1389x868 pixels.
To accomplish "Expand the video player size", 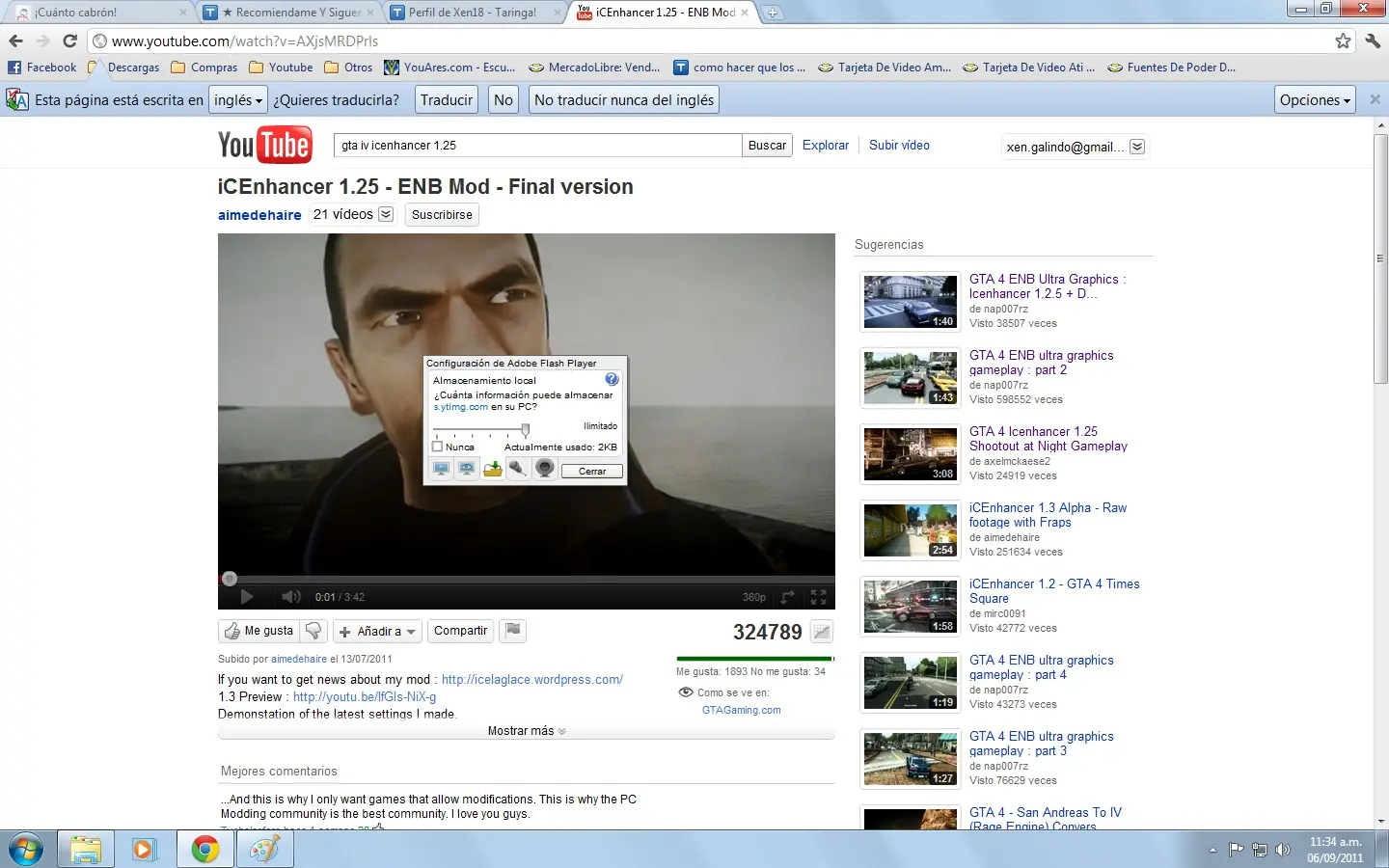I will click(x=787, y=597).
